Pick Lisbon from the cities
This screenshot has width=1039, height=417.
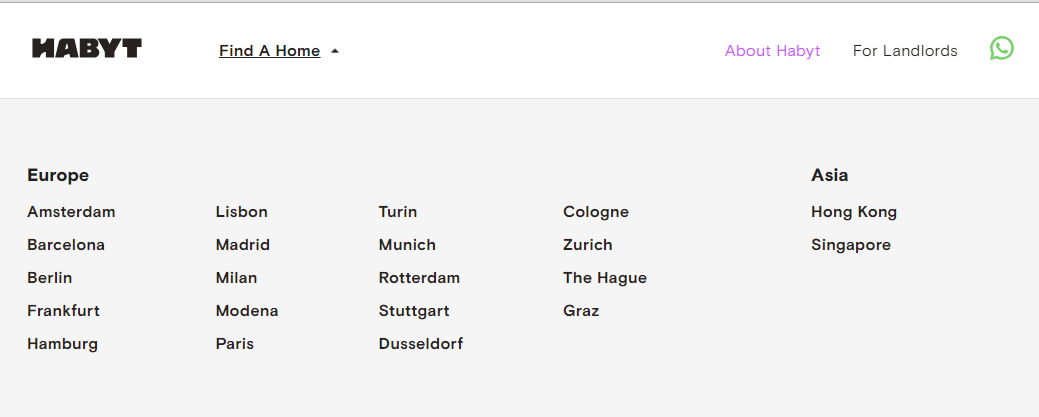tap(242, 212)
